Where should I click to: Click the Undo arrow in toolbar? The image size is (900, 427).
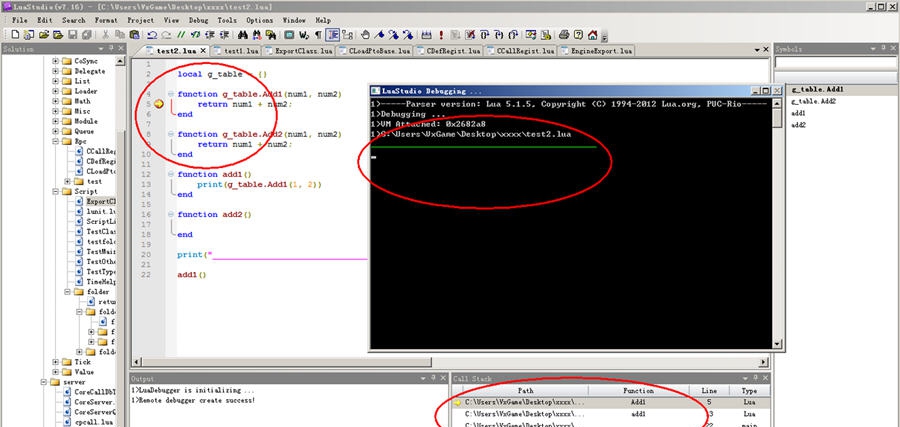(151, 33)
